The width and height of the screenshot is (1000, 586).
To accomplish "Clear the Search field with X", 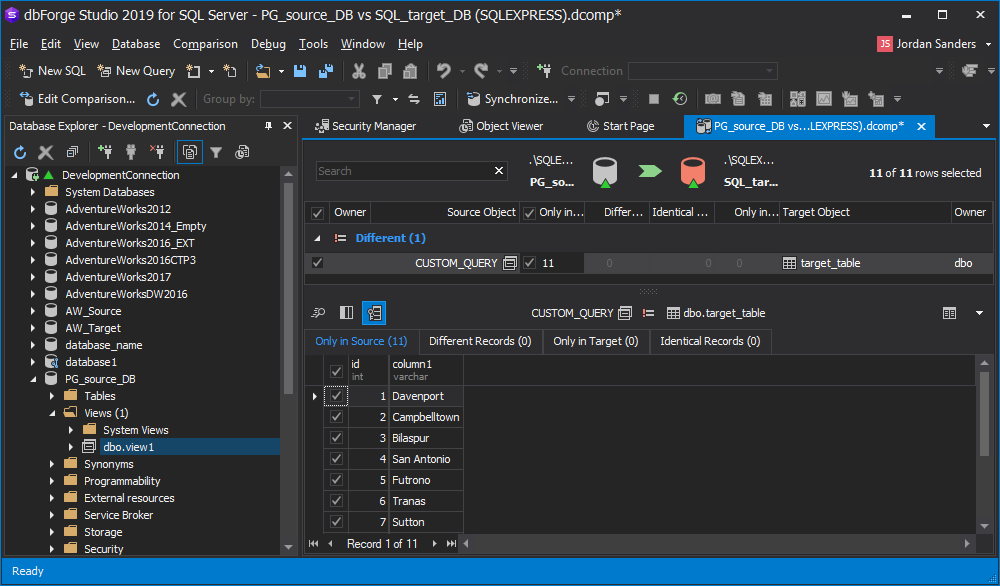I will point(499,171).
